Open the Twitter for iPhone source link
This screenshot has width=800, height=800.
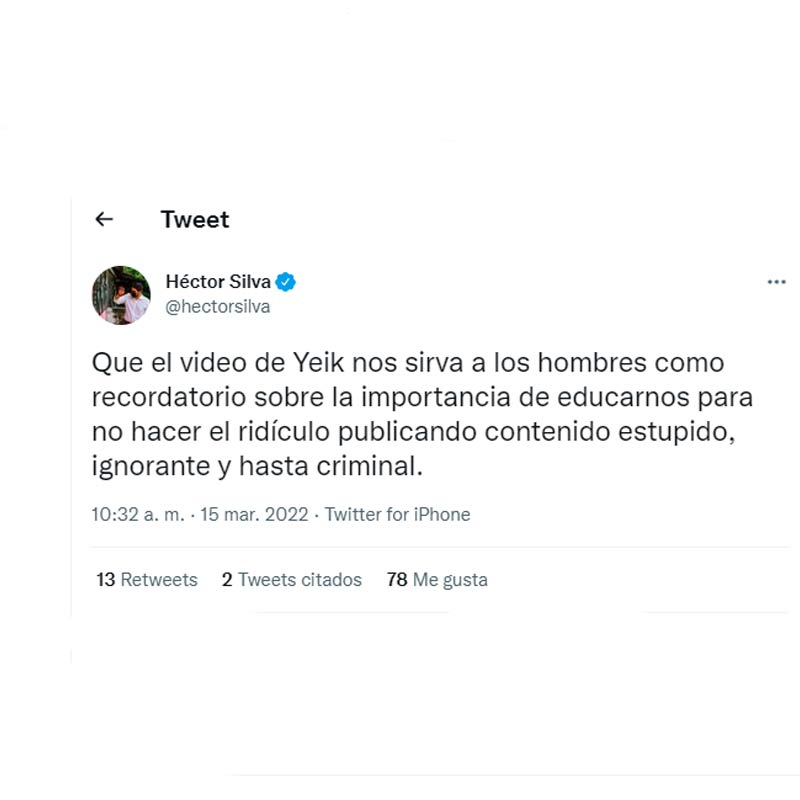397,514
